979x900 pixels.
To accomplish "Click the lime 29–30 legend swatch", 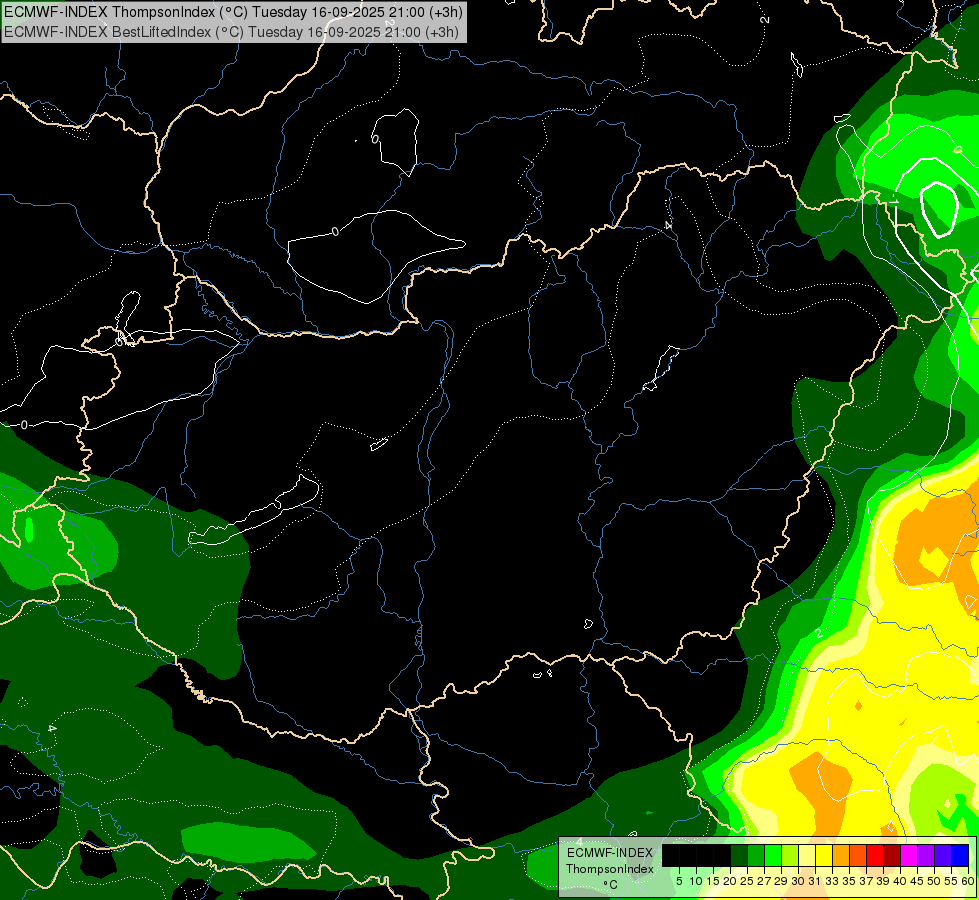I will (790, 855).
